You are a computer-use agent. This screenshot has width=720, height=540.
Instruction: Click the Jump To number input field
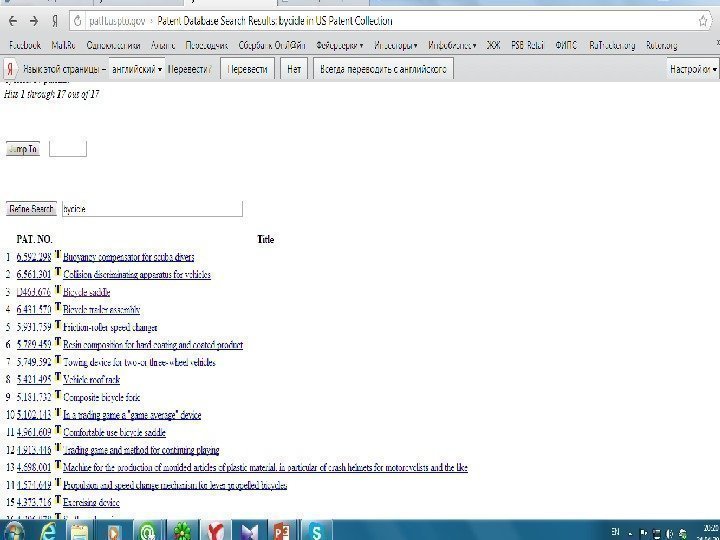pos(68,149)
